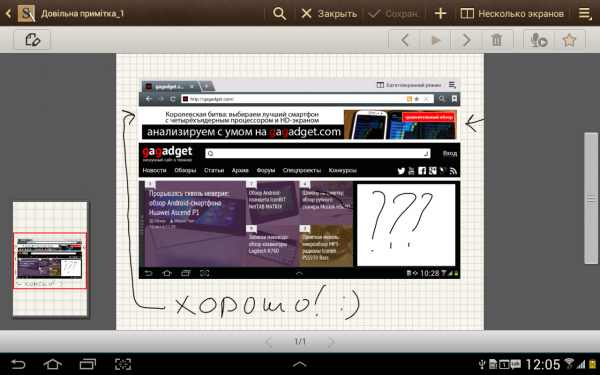This screenshot has height=375, width=600.
Task: Click Конкурсы in the gagadget menu
Action: (x=342, y=170)
